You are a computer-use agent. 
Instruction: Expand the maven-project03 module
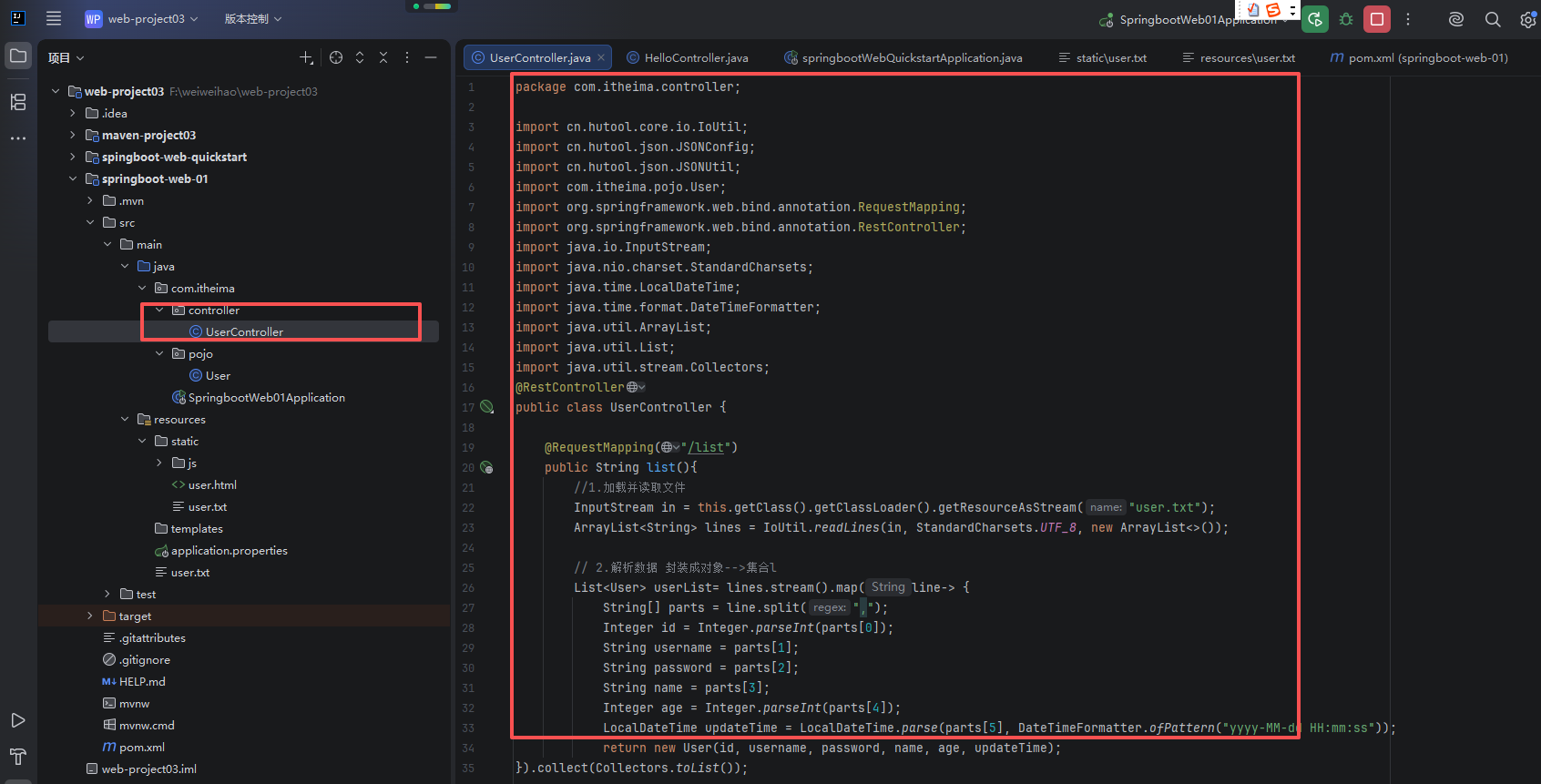pos(73,136)
